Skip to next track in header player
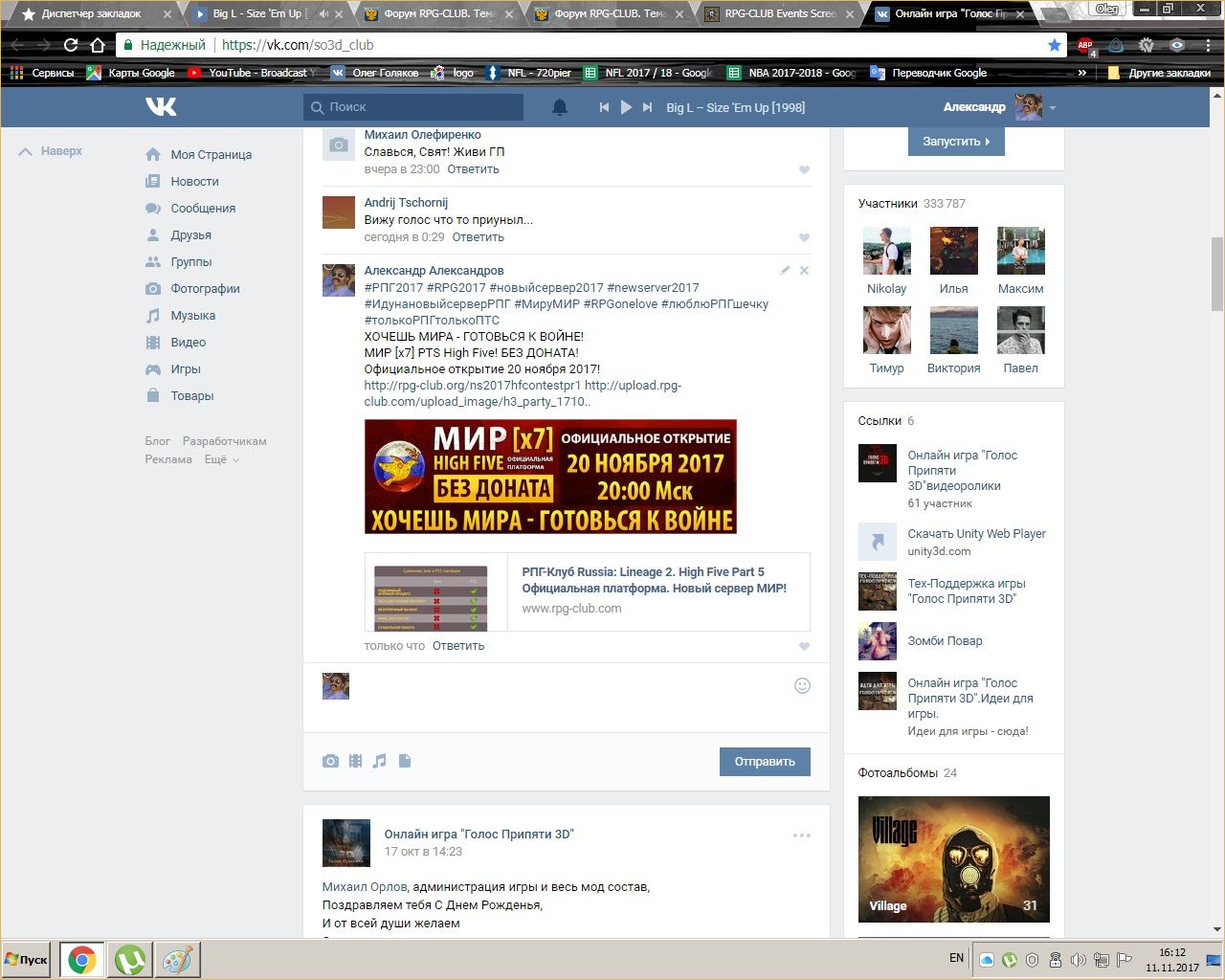Image resolution: width=1225 pixels, height=980 pixels. [648, 107]
